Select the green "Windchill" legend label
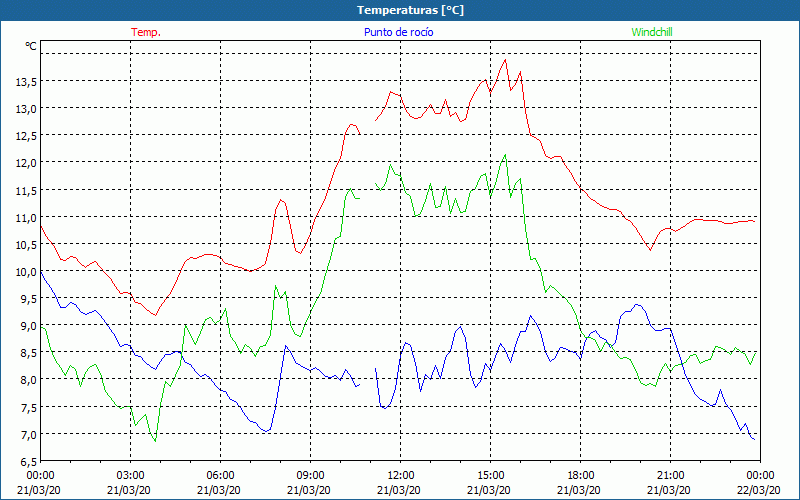 coord(652,32)
